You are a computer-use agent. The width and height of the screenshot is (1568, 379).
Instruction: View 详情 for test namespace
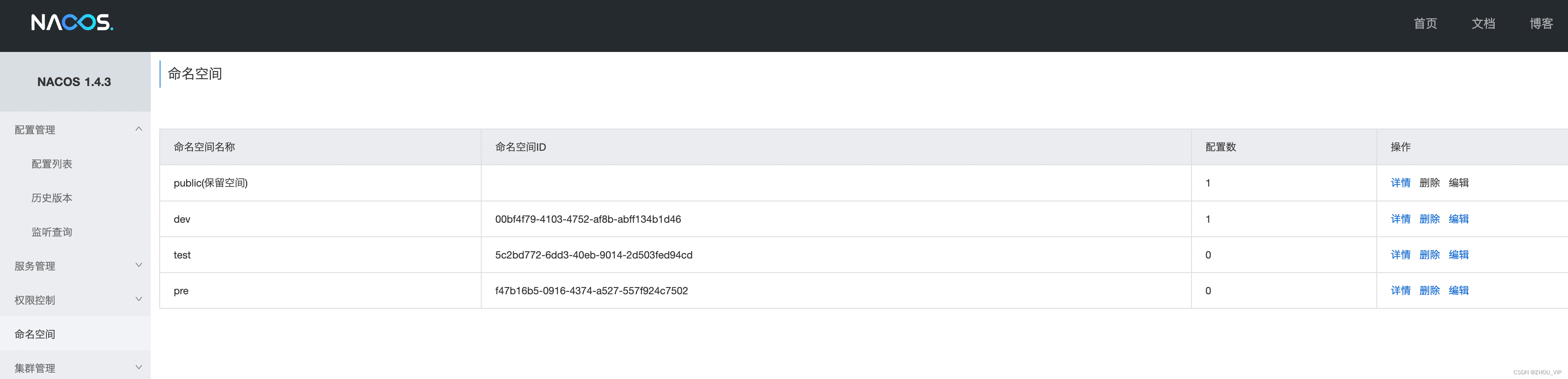point(1401,254)
